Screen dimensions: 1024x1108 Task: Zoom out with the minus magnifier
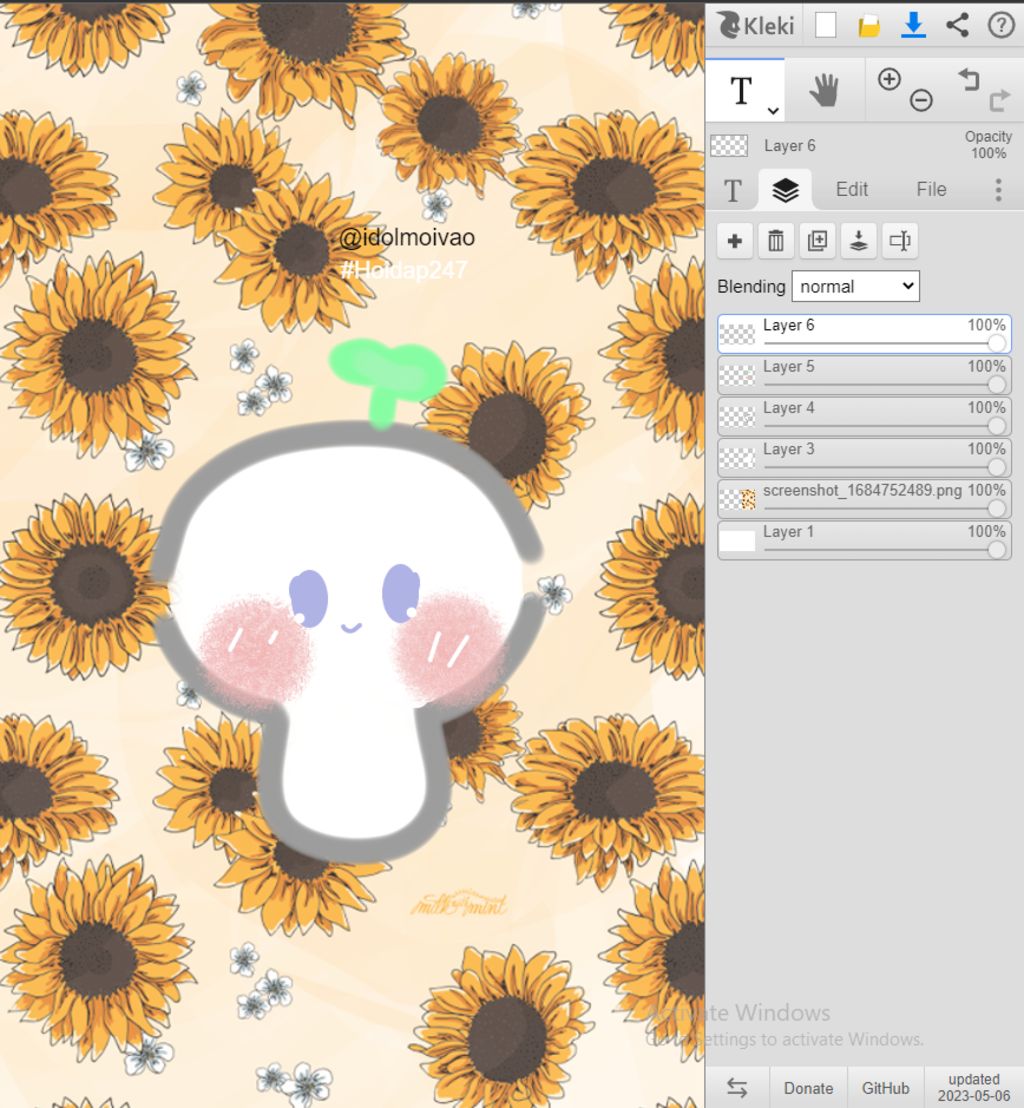point(921,100)
